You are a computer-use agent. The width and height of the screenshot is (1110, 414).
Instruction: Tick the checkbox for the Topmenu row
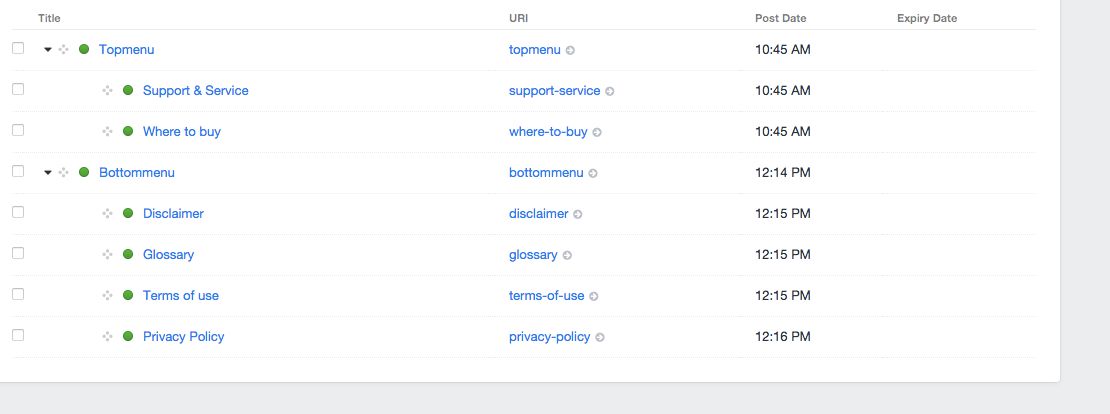coord(18,48)
